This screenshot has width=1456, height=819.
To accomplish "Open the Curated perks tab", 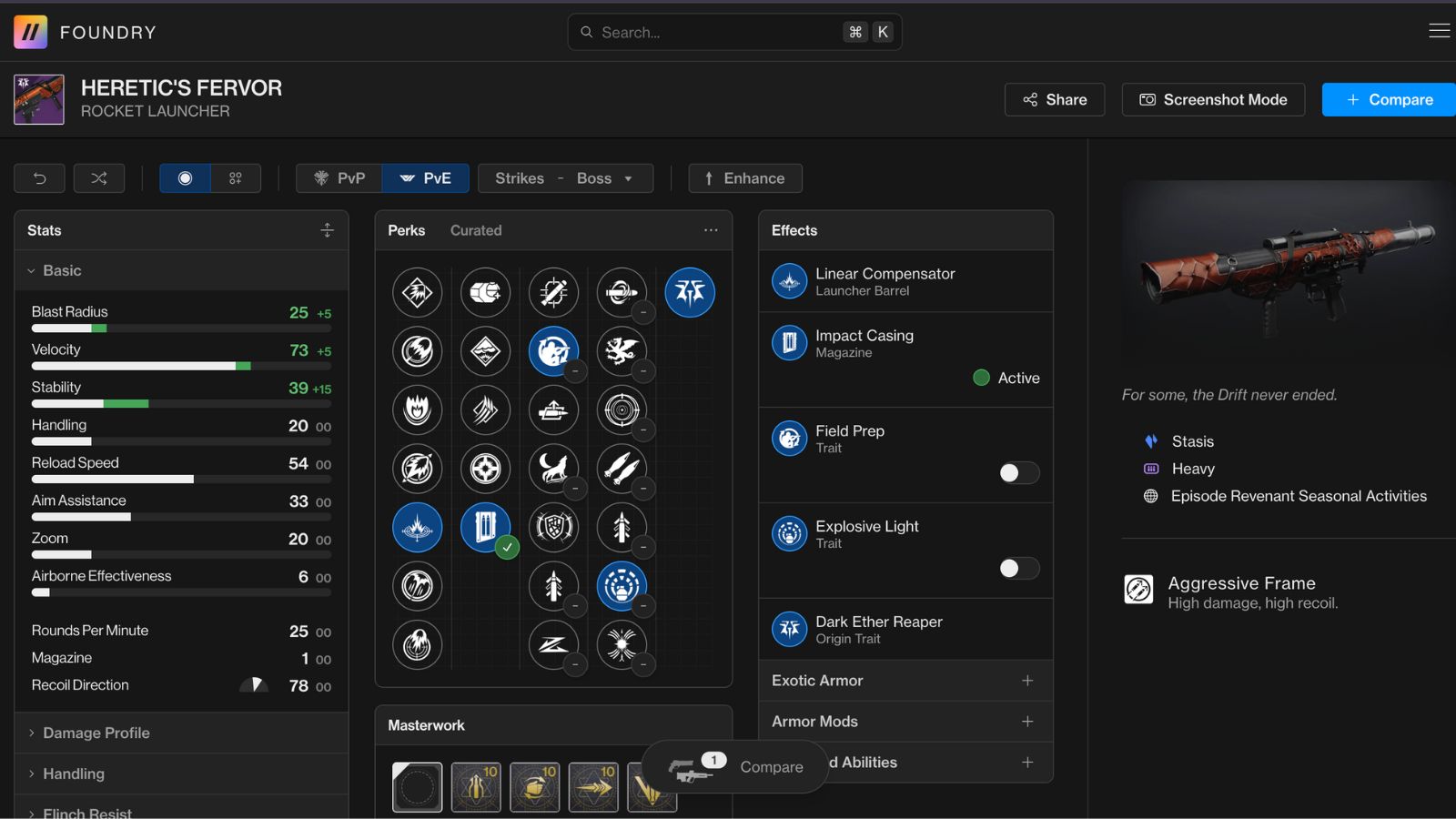I will [475, 230].
